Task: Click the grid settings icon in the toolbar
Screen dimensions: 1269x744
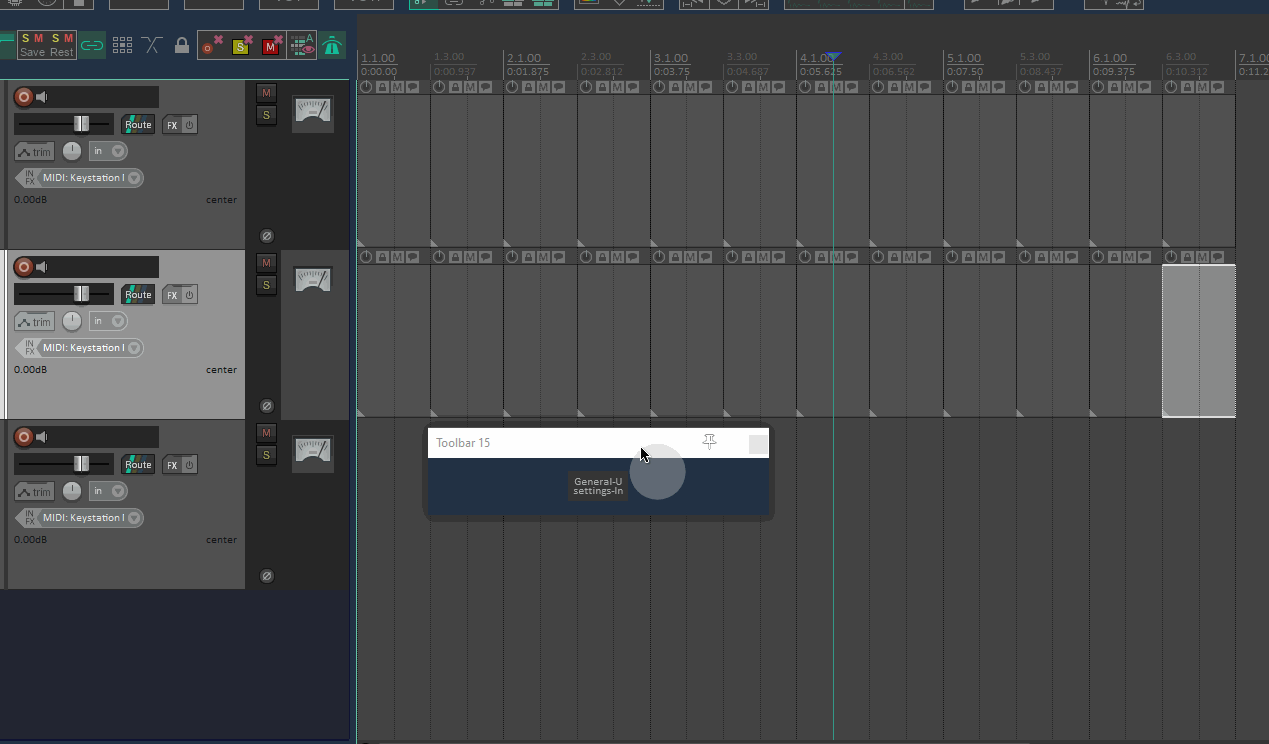Action: [x=122, y=45]
